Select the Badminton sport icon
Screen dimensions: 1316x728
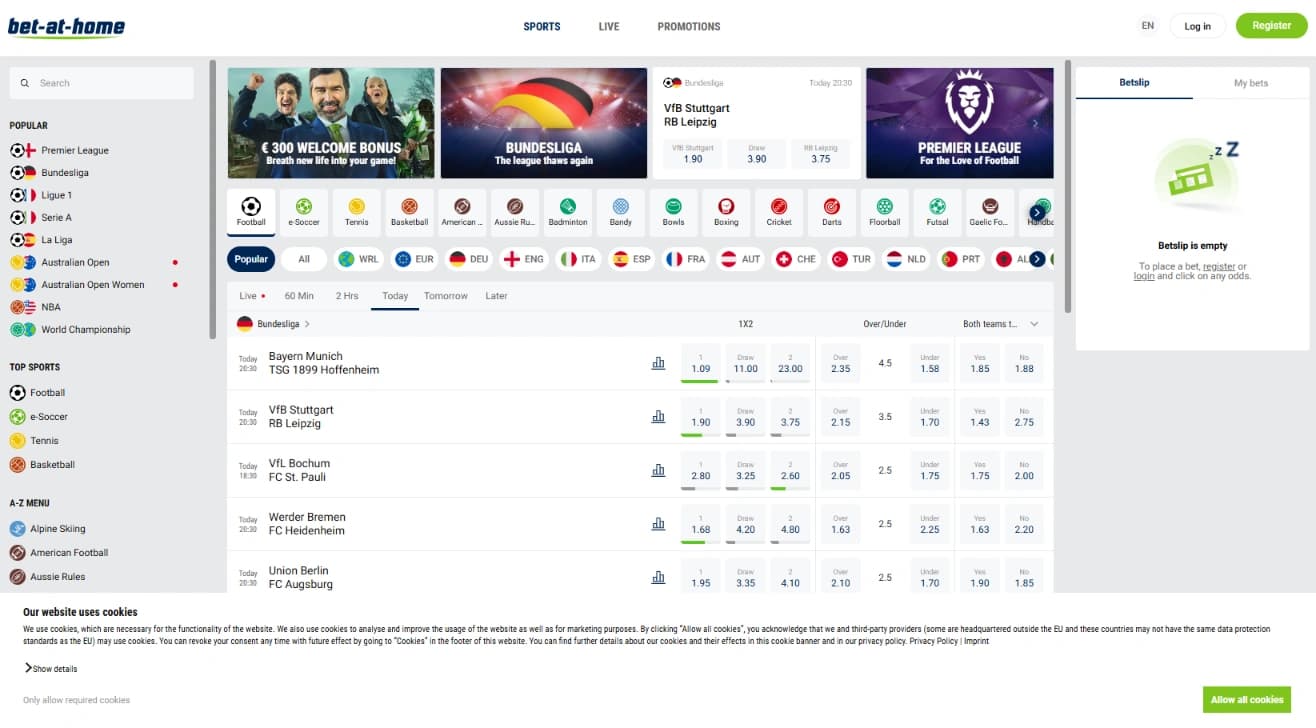tap(567, 211)
